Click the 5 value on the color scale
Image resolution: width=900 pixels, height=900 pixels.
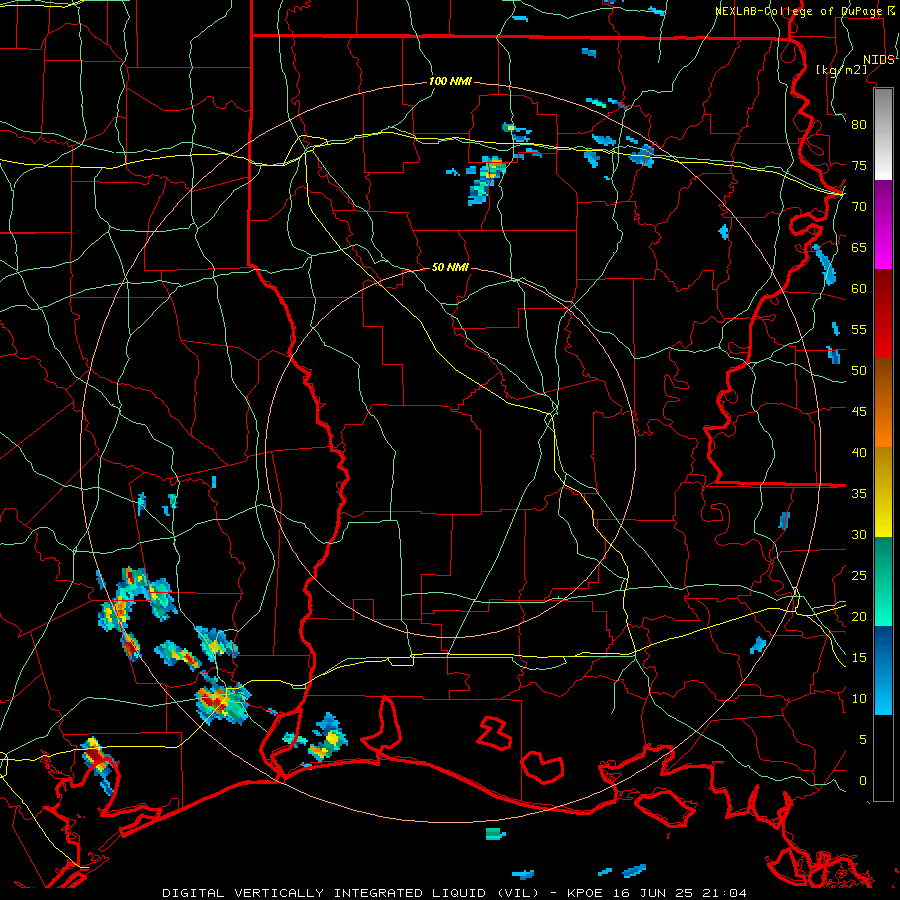click(863, 740)
